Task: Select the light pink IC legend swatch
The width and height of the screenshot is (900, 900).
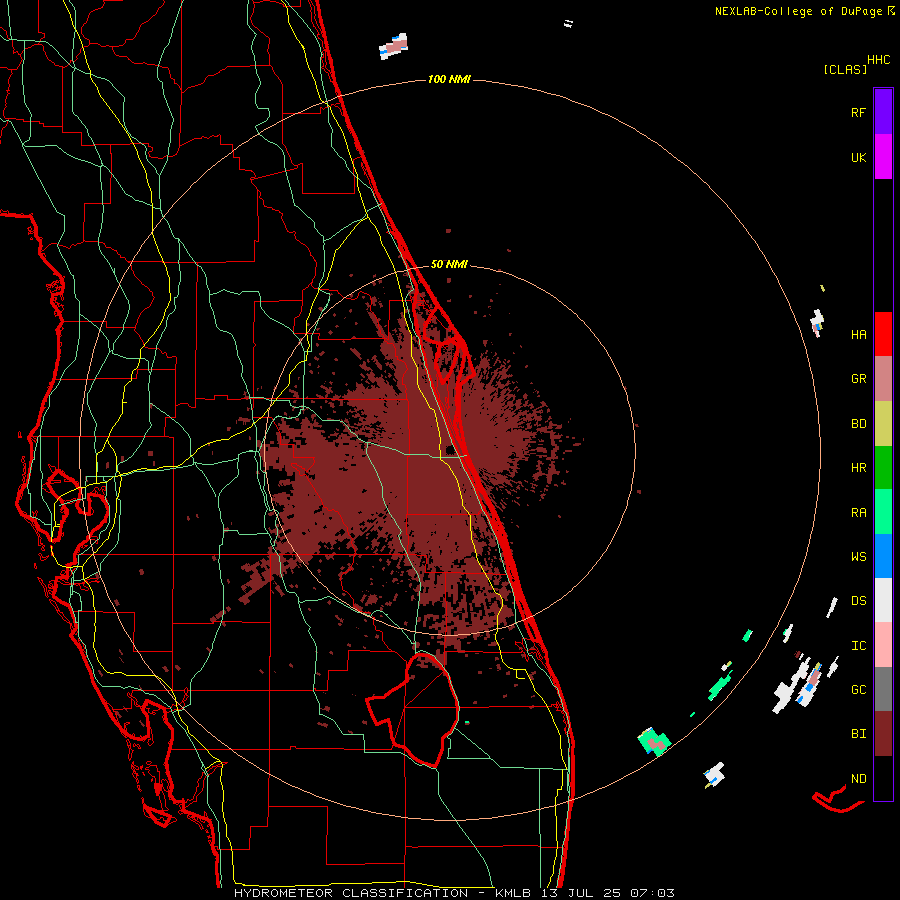Action: point(883,645)
